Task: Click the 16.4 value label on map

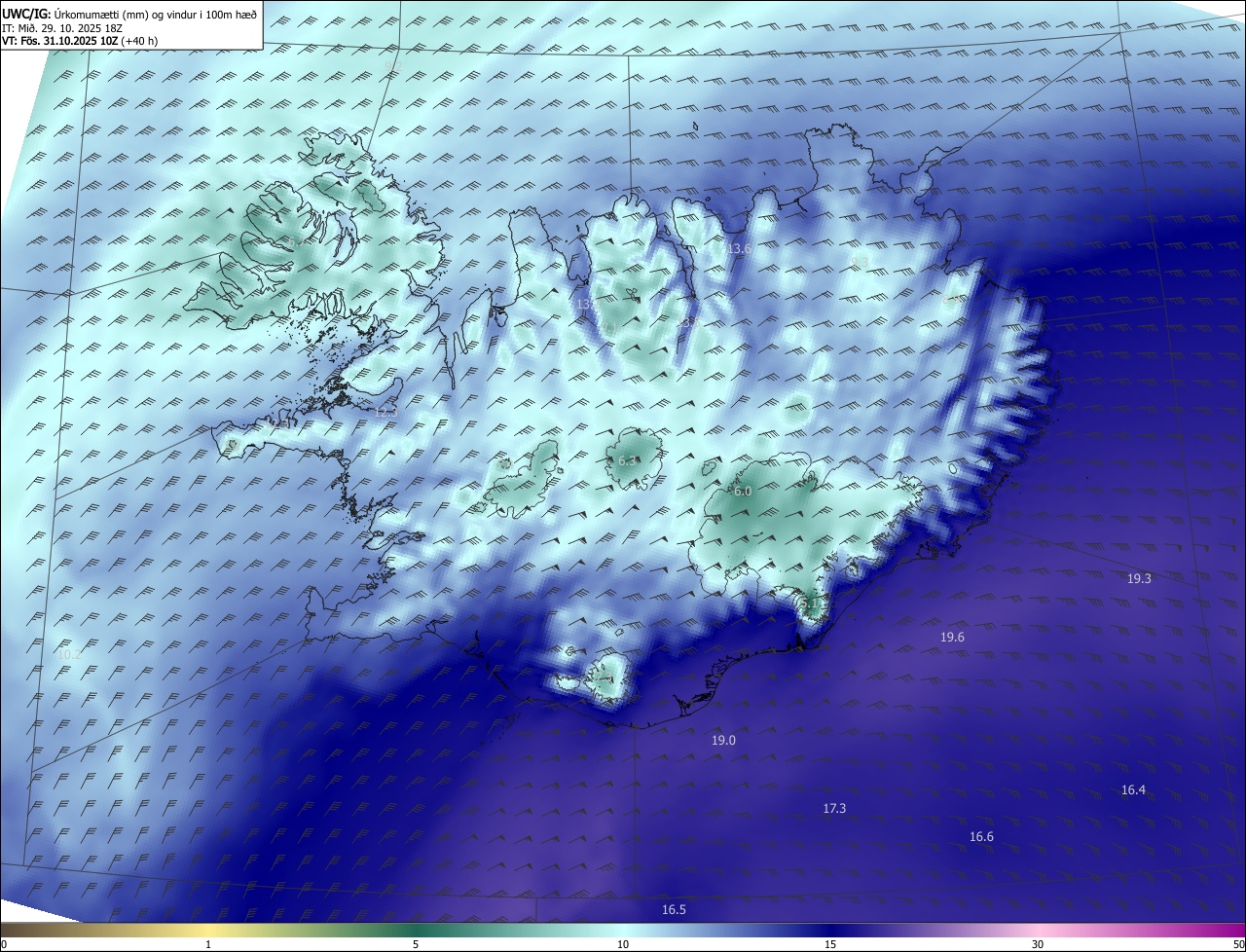Action: [x=1133, y=789]
